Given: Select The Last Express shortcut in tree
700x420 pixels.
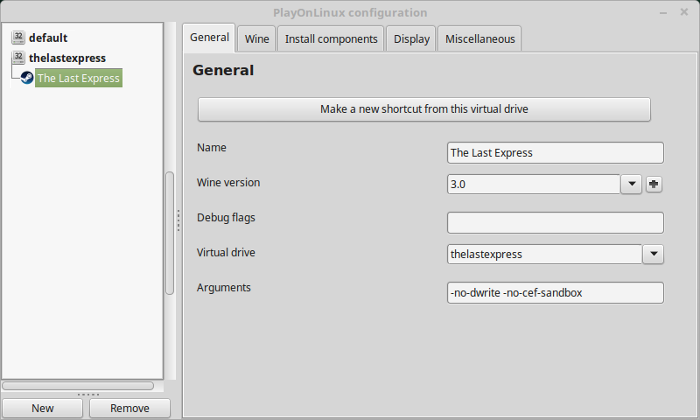Looking at the screenshot, I should (x=79, y=78).
